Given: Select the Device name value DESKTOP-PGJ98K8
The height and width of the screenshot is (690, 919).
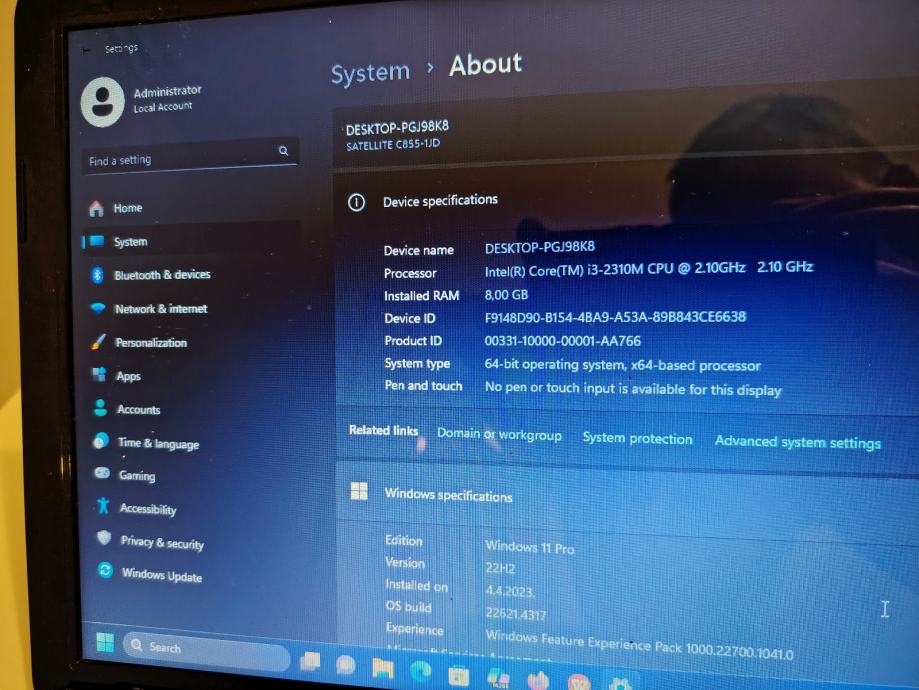Looking at the screenshot, I should tap(539, 247).
